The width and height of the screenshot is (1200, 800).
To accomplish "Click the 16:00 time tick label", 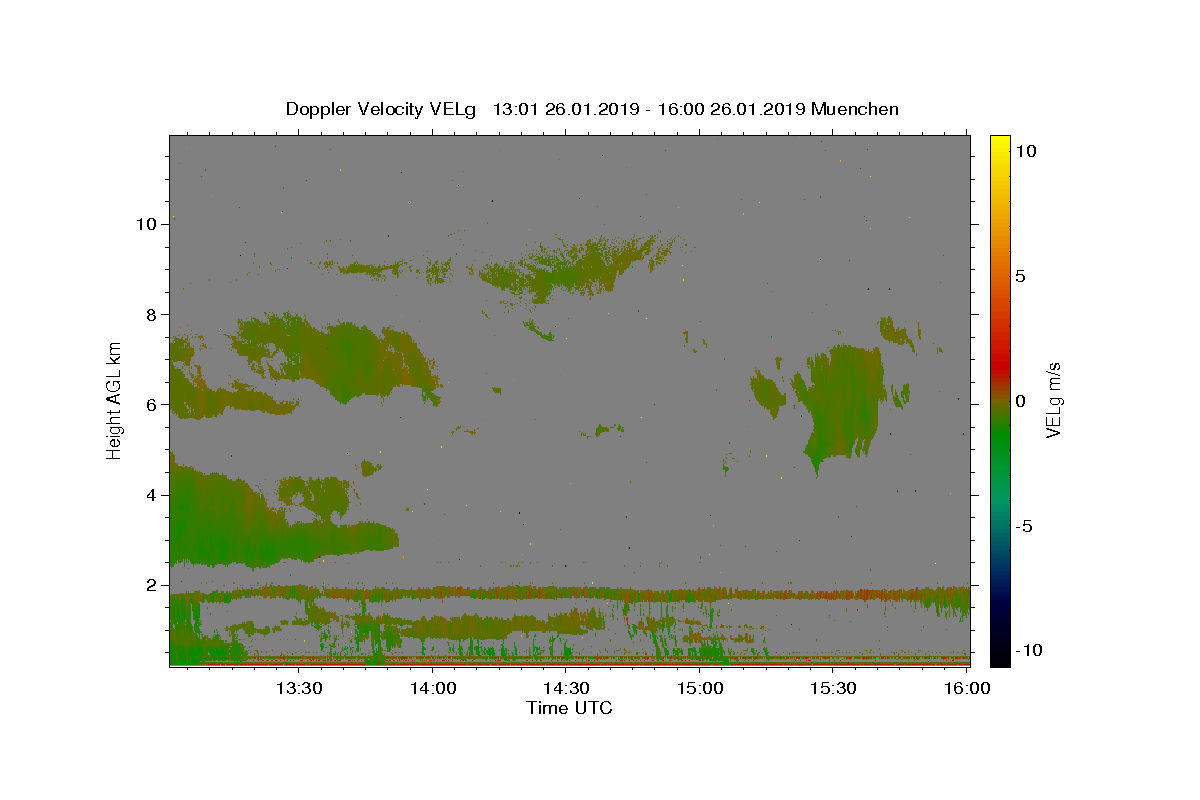I will [966, 688].
